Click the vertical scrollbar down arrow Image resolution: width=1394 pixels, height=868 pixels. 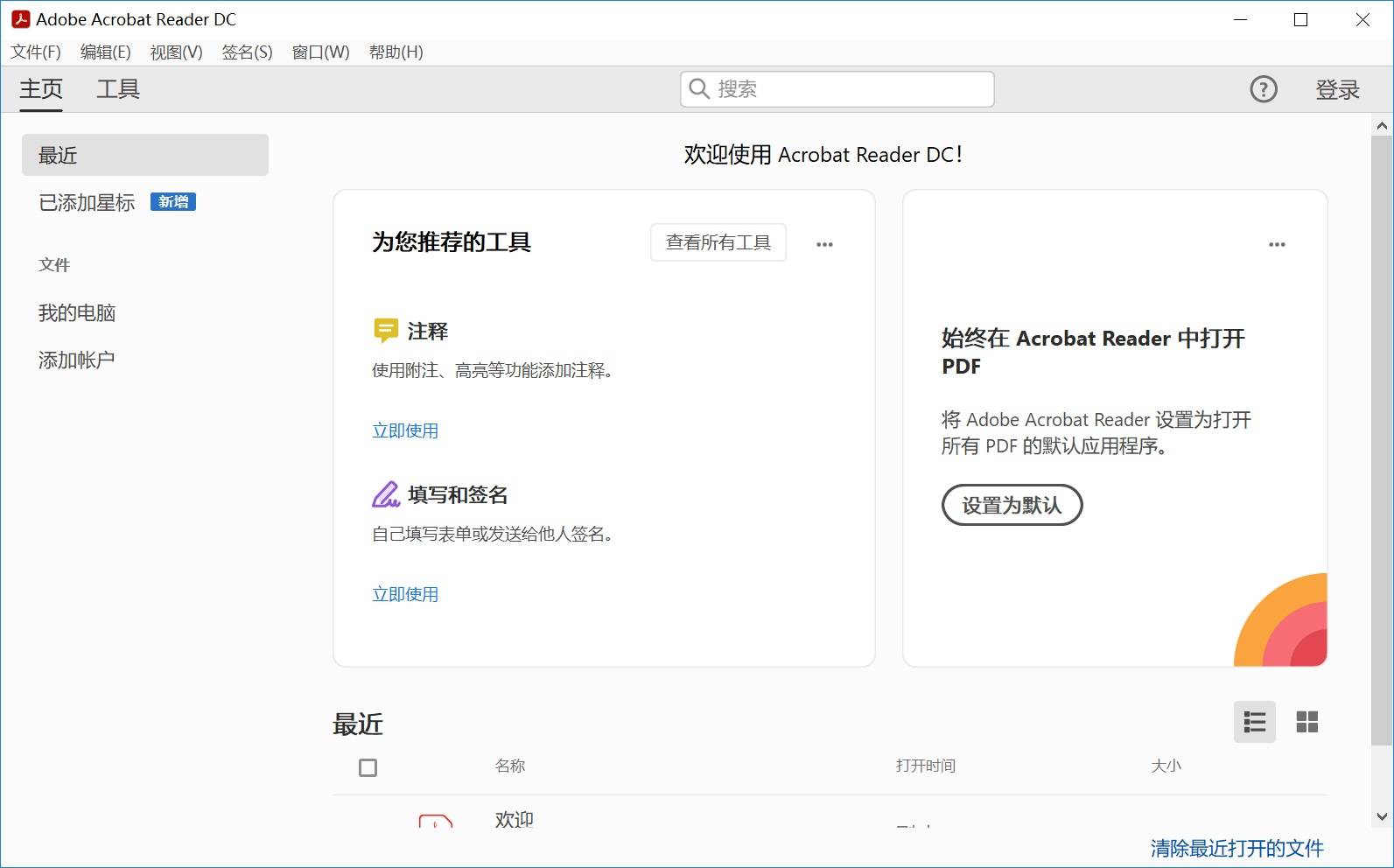(x=1382, y=817)
